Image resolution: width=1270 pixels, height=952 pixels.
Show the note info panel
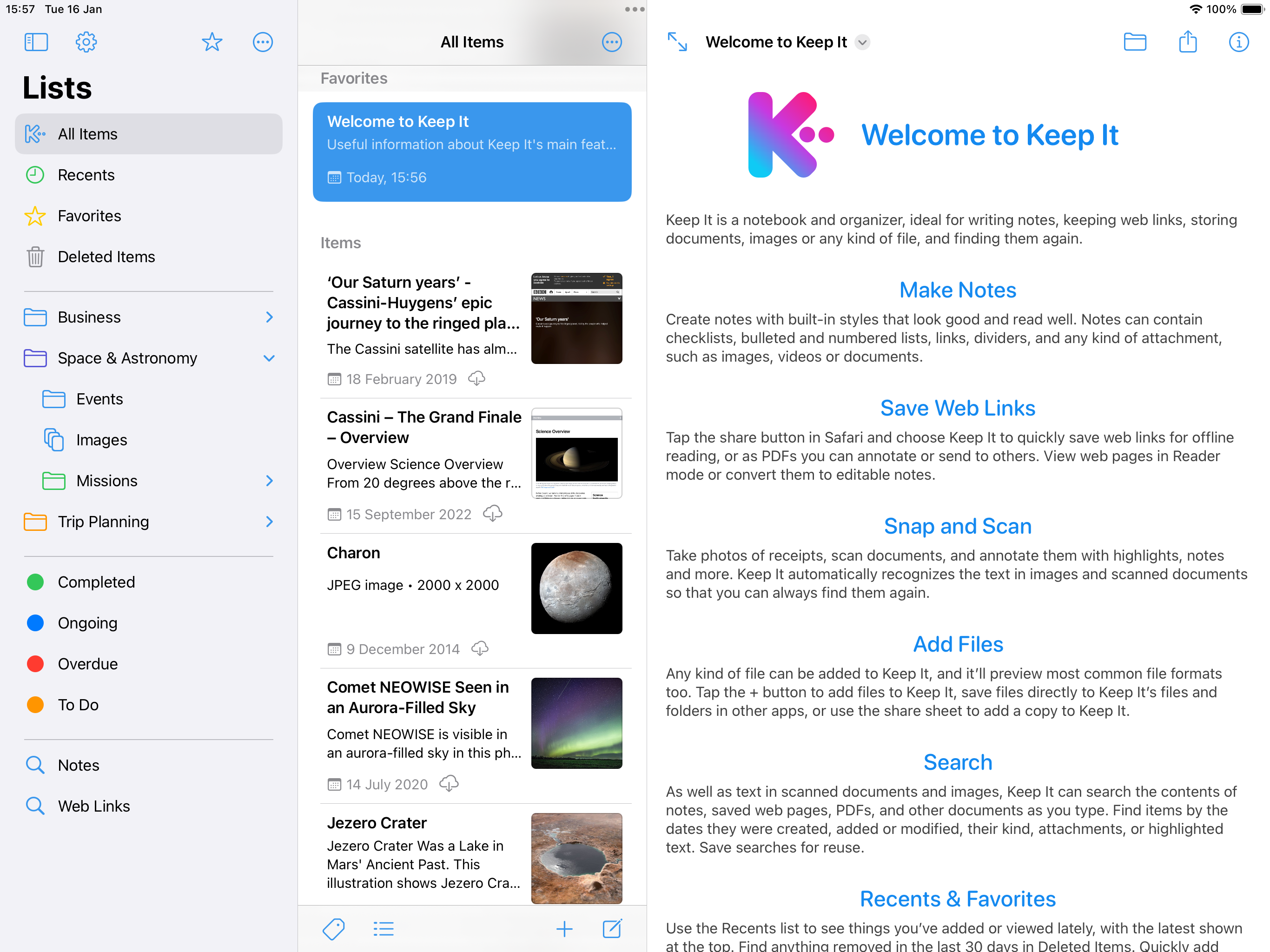tap(1239, 42)
